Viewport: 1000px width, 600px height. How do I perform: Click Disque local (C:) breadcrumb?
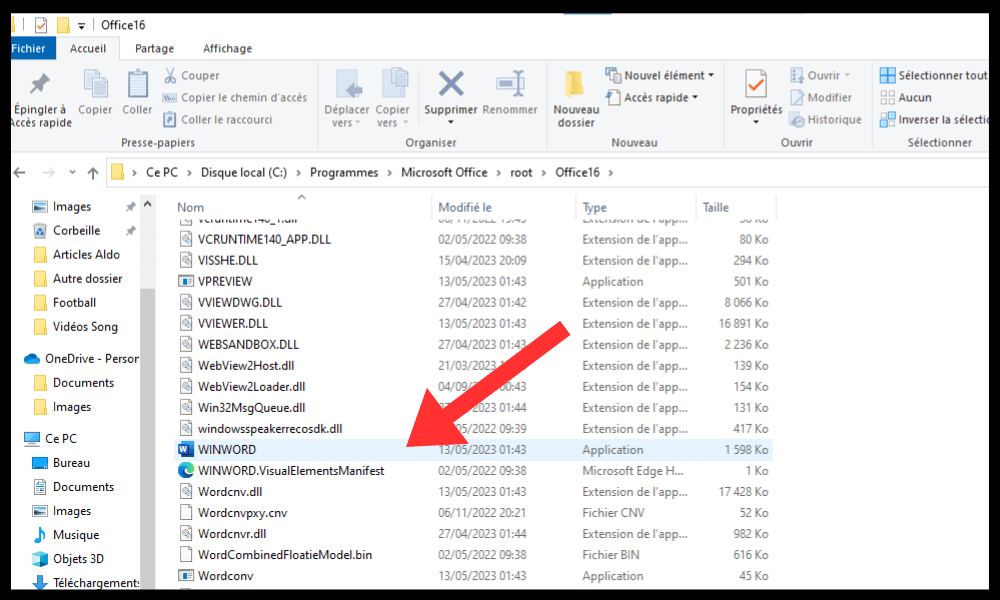point(244,172)
